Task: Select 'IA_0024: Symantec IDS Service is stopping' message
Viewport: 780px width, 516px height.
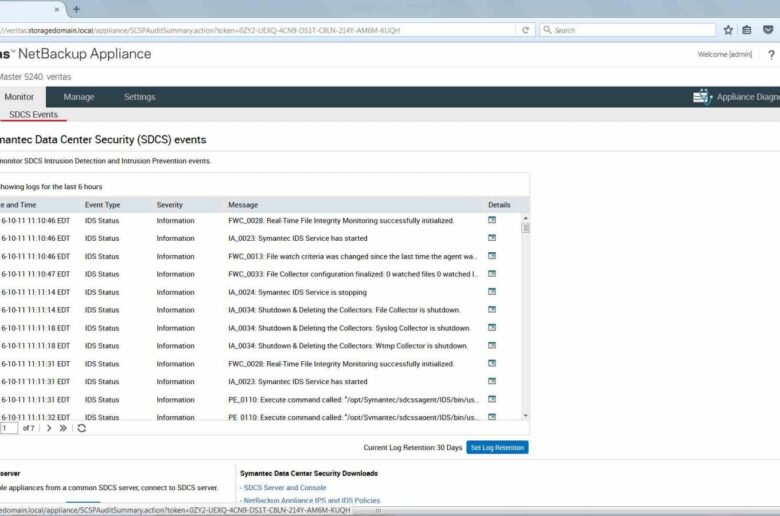Action: (297, 292)
